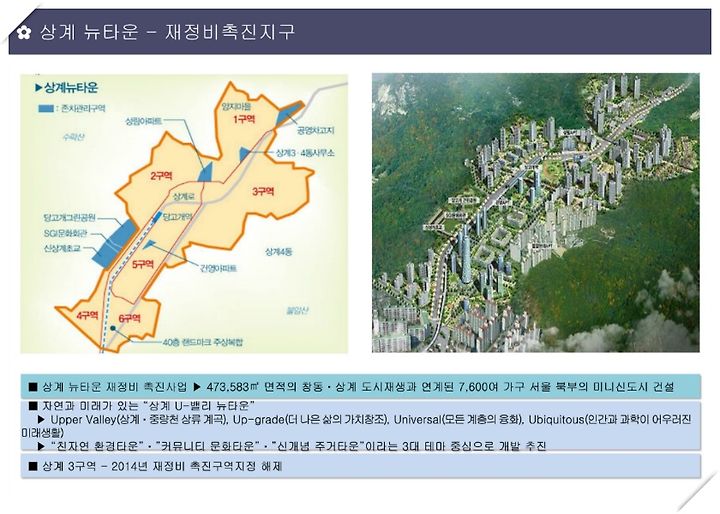Click the landmark location dot in 6구역
The width and height of the screenshot is (720, 514).
(112, 328)
